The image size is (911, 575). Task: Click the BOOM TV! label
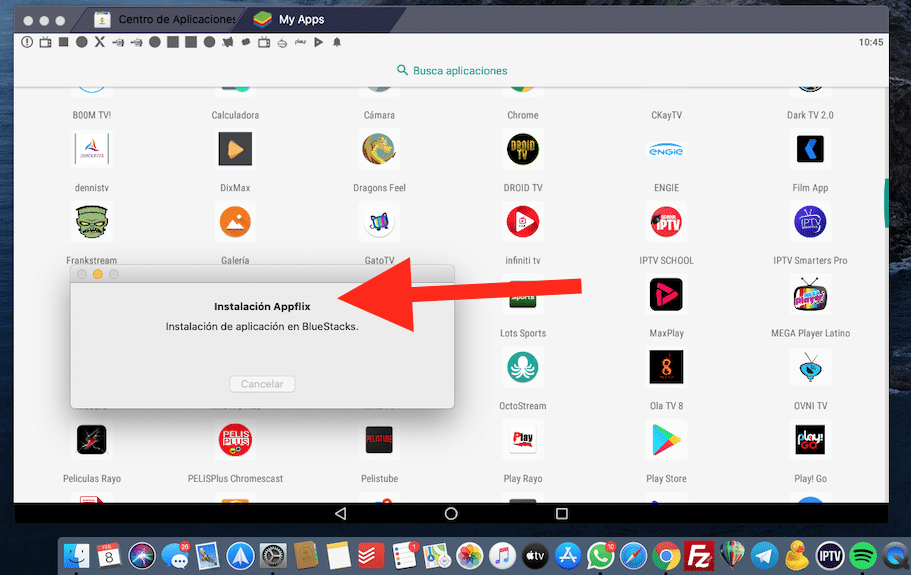pyautogui.click(x=92, y=115)
